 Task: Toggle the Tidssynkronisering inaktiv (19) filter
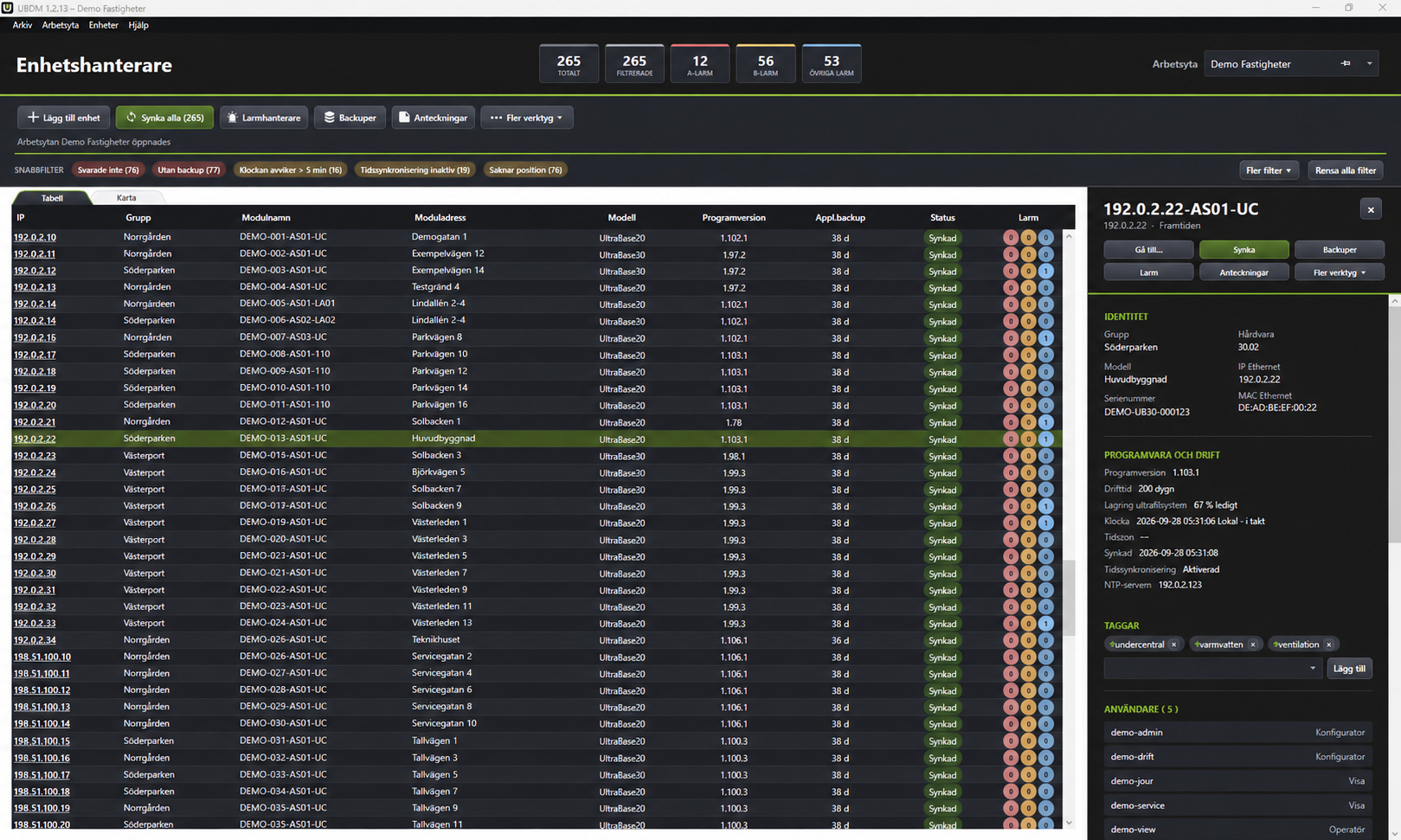415,170
